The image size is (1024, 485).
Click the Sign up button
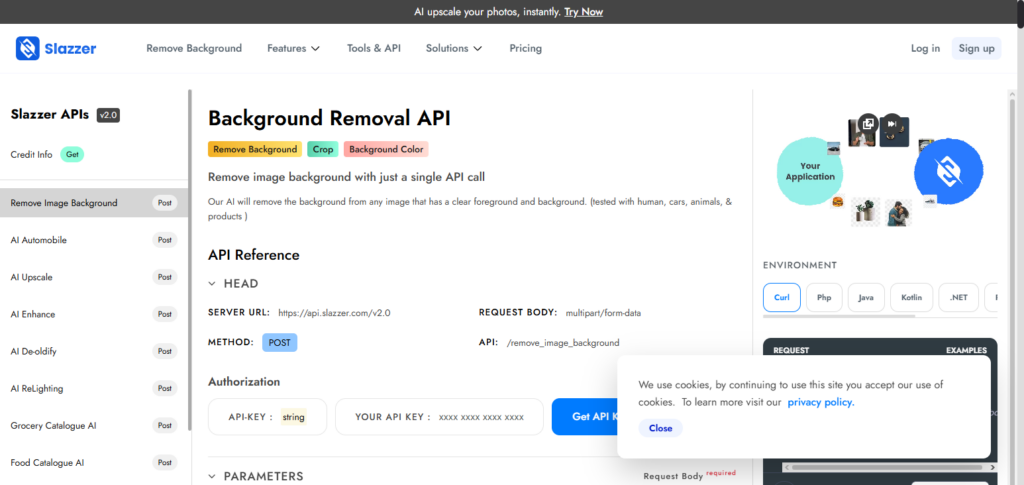976,48
